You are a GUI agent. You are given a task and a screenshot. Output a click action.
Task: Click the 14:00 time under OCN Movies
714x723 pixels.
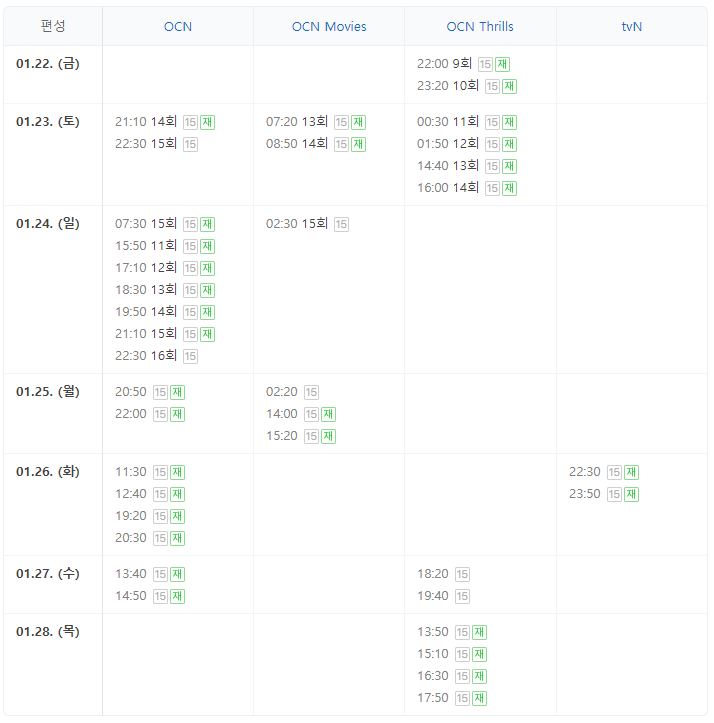[281, 414]
